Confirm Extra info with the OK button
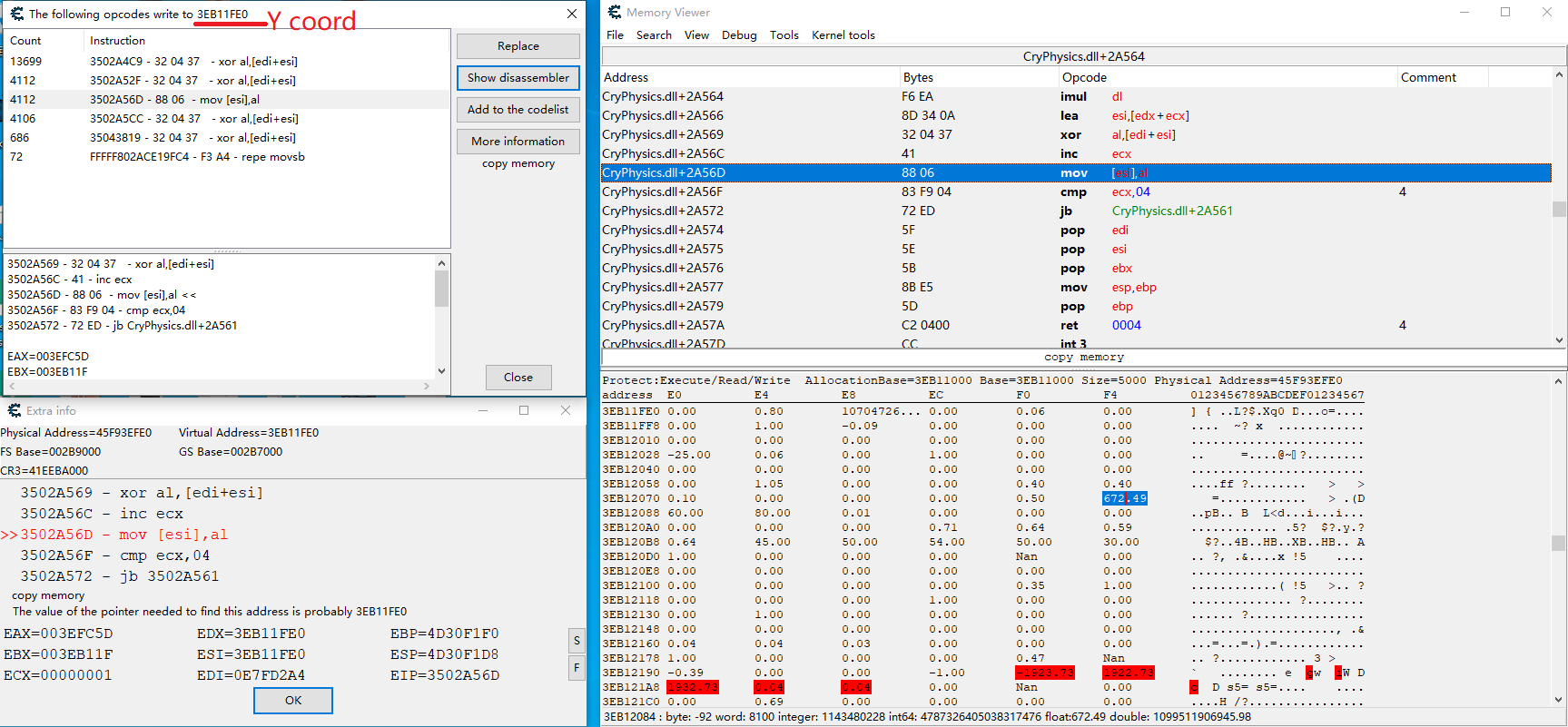 [x=292, y=701]
